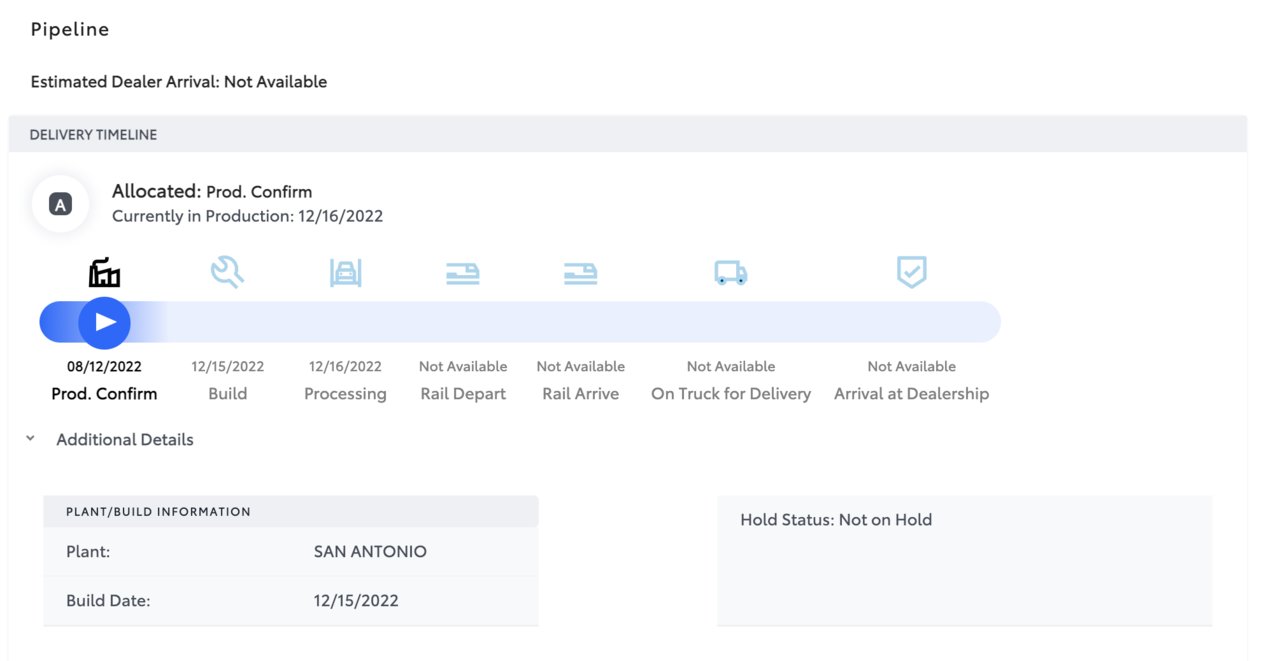Click the 12/16/2022 date above Processing
1280x661 pixels.
[345, 367]
